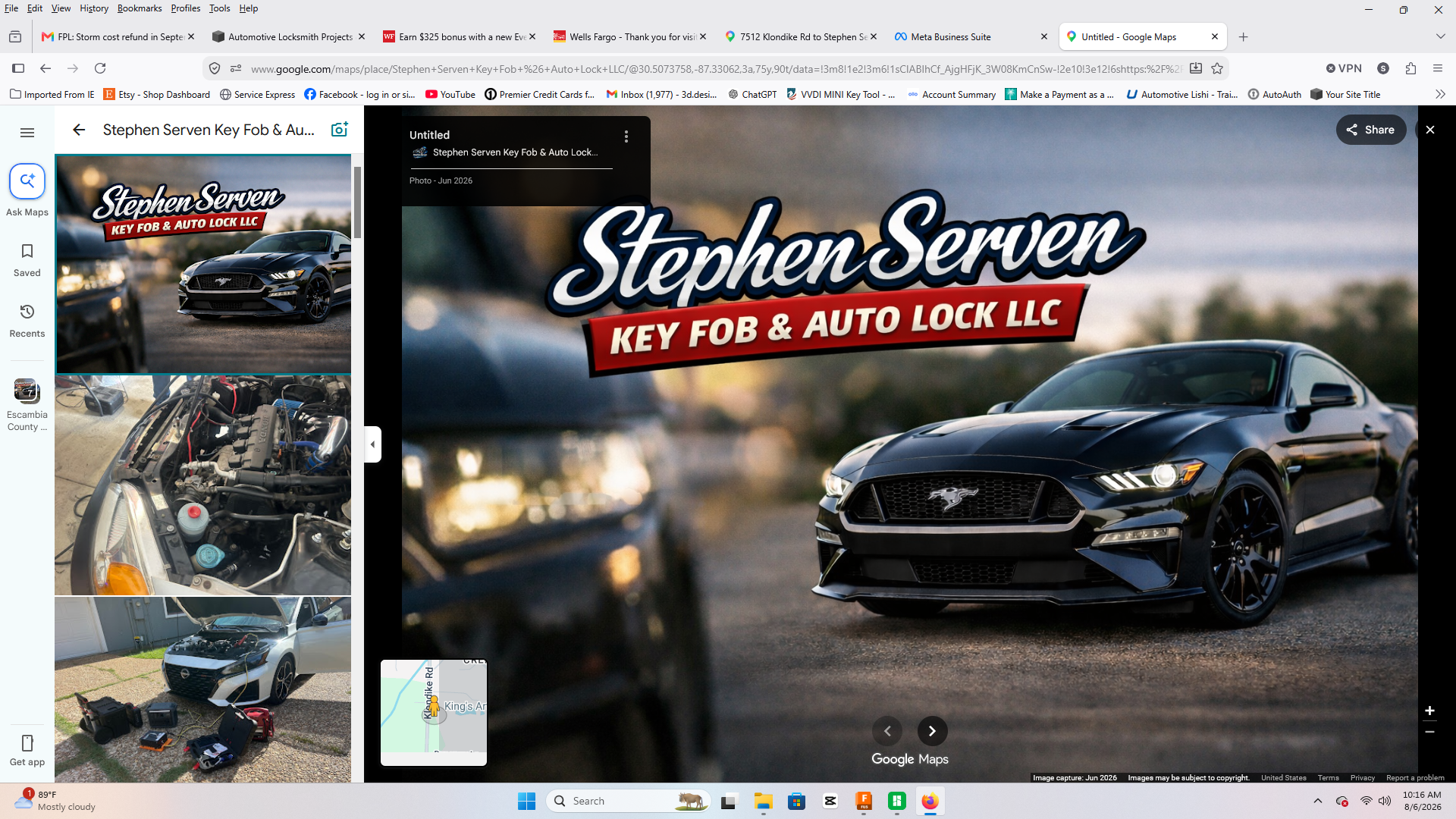Open the Klondike Rd minimap
Viewport: 1456px width, 819px height.
[434, 713]
